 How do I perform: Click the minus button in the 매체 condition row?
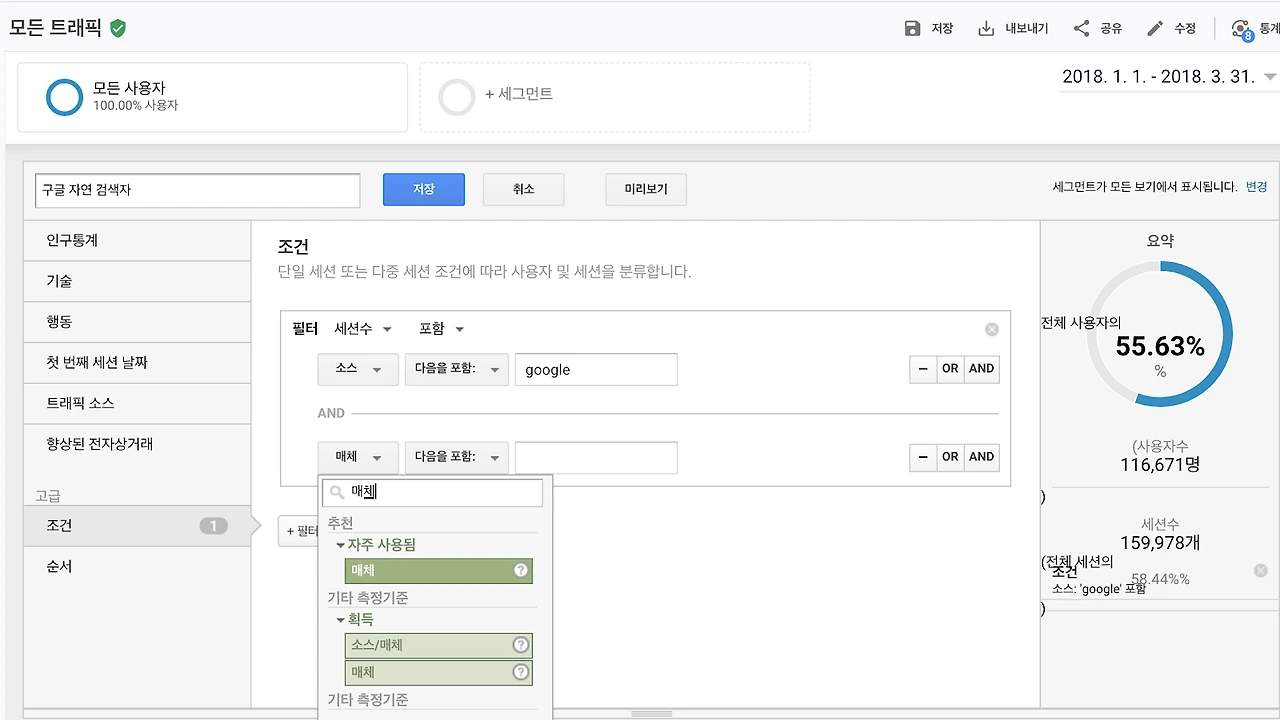[923, 457]
